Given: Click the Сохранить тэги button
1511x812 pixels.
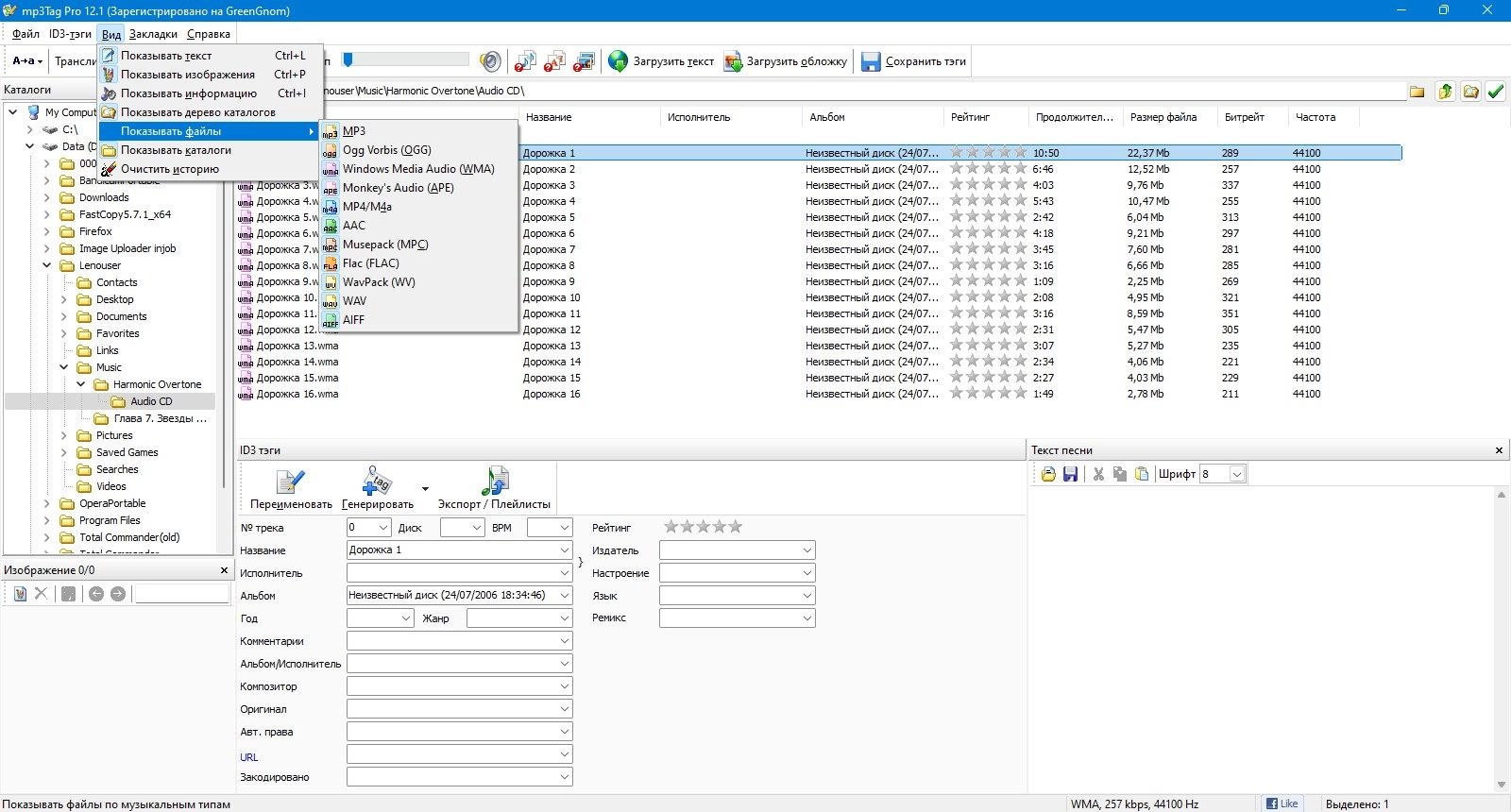Looking at the screenshot, I should pos(913,61).
